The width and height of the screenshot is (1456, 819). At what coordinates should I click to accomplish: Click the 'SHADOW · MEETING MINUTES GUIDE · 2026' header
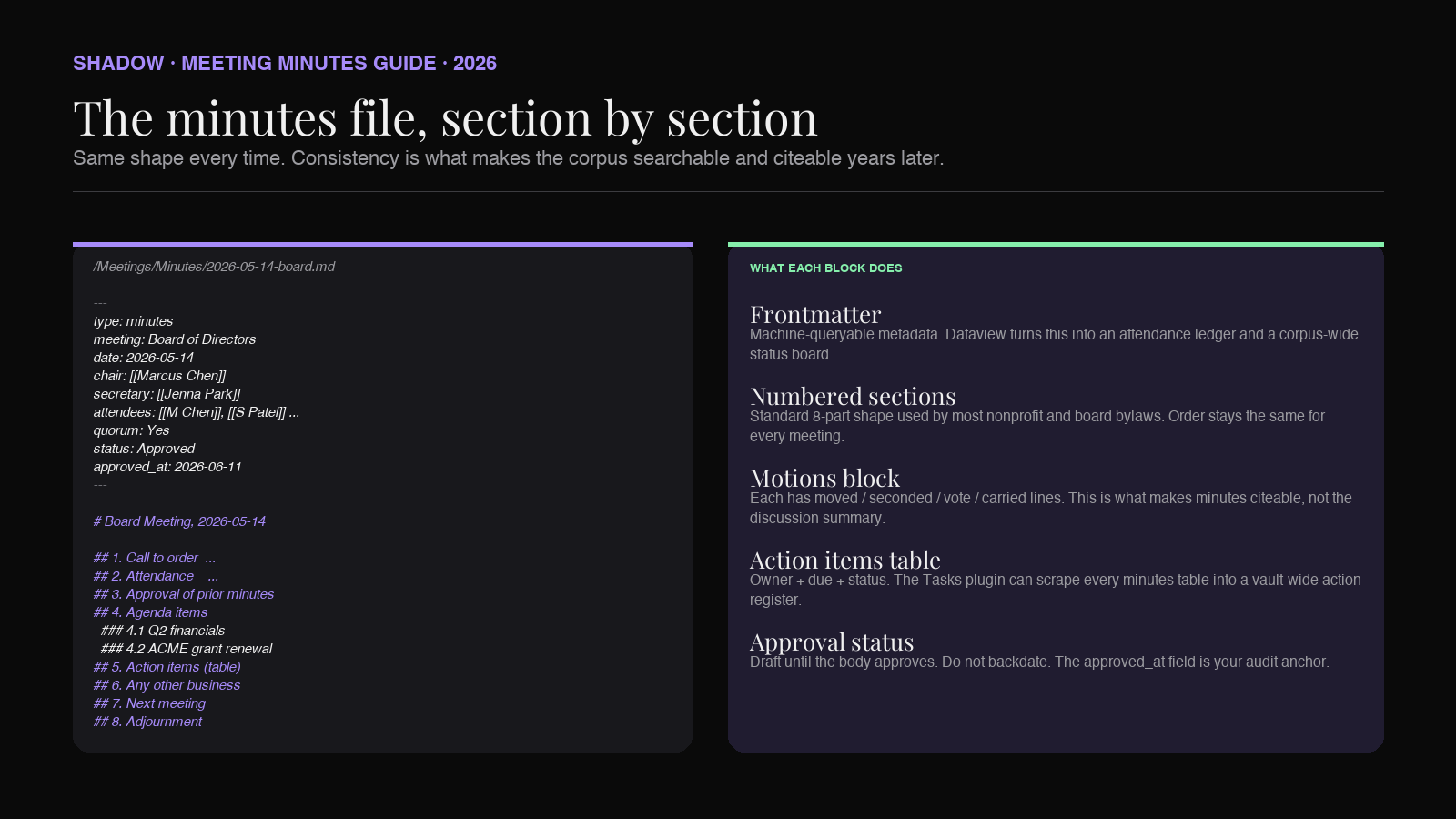tap(285, 63)
